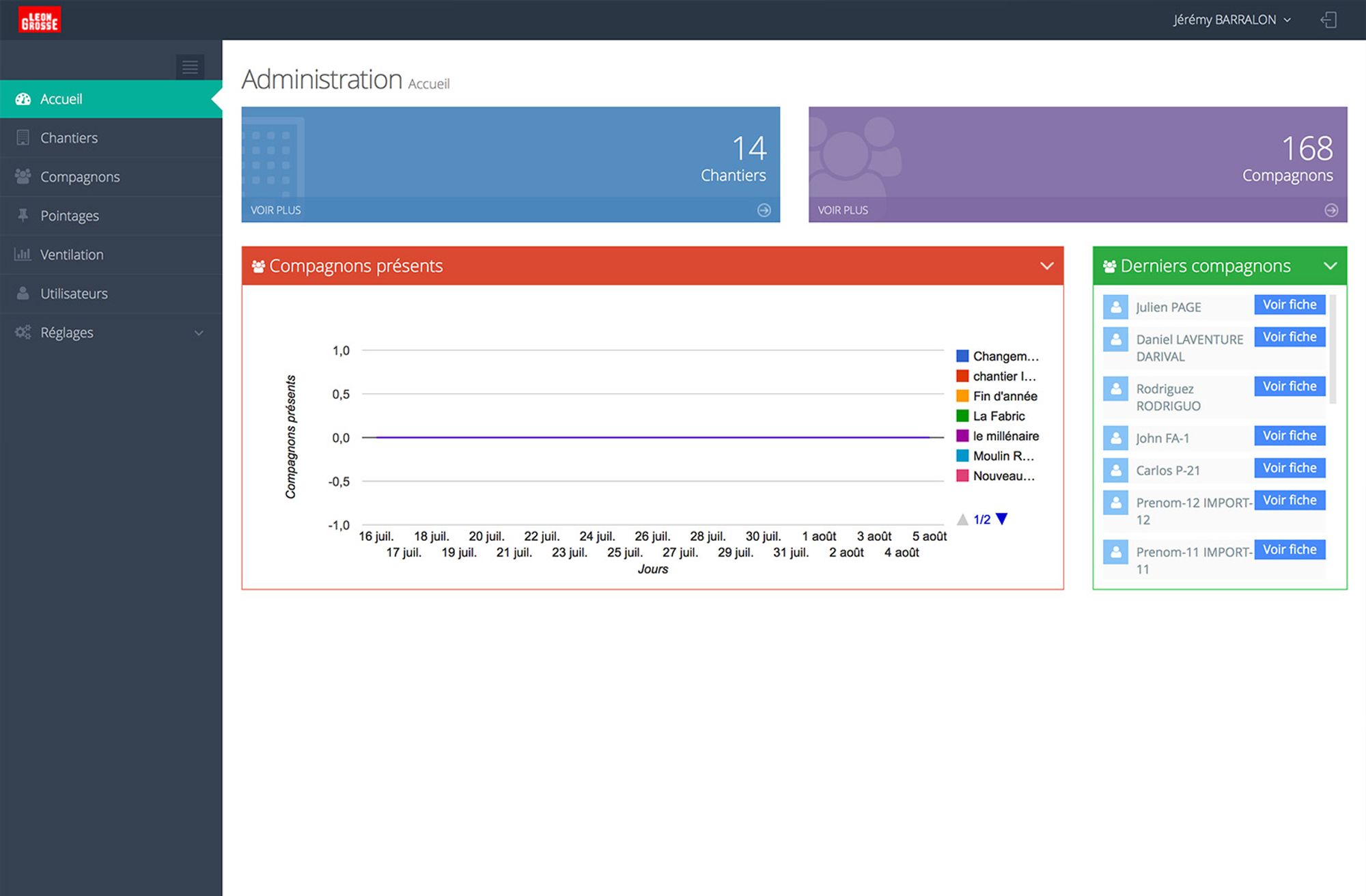Collapse the Compagnons présents panel

(1046, 266)
